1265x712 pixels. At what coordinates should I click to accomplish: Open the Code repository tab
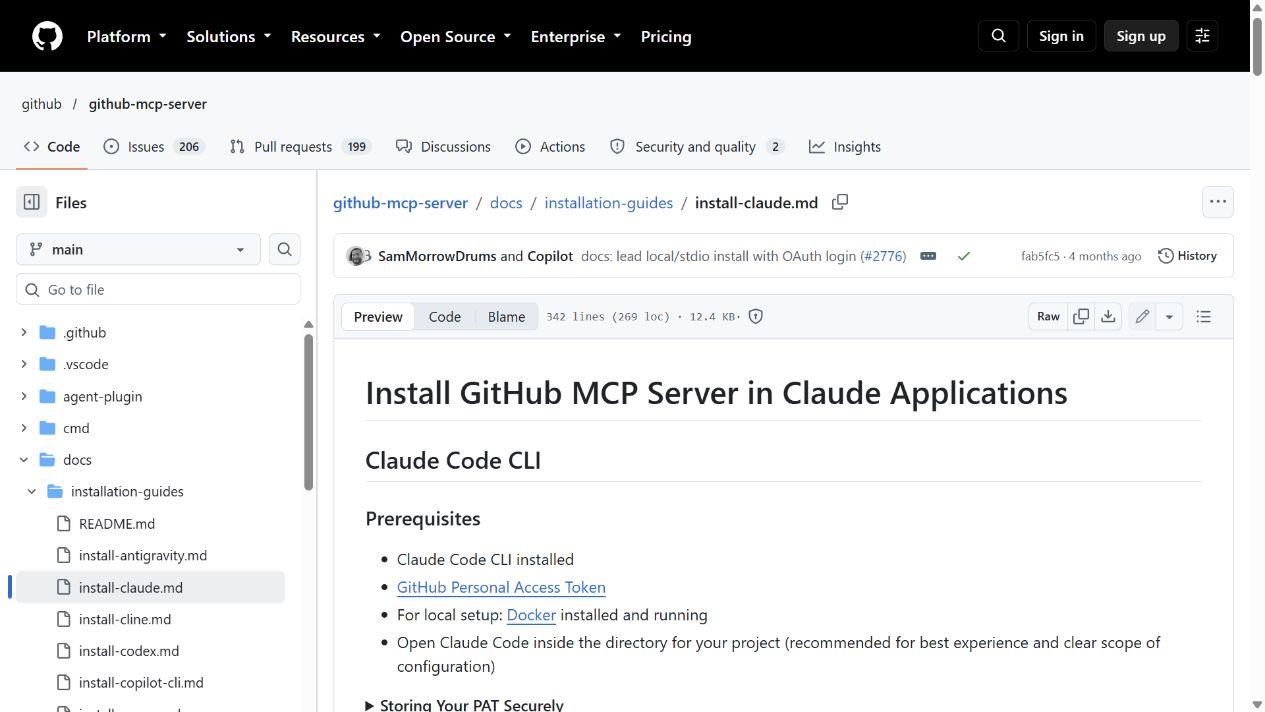coord(52,146)
